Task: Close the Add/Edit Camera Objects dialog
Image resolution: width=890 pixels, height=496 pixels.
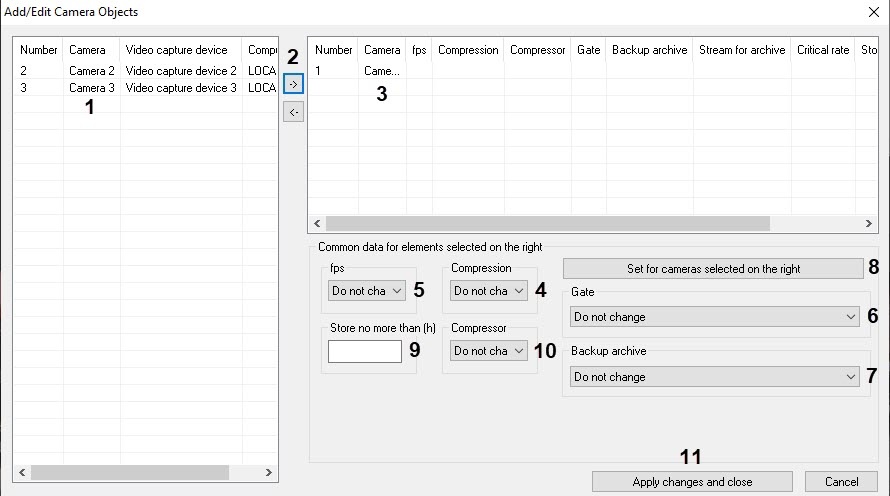Action: point(866,12)
